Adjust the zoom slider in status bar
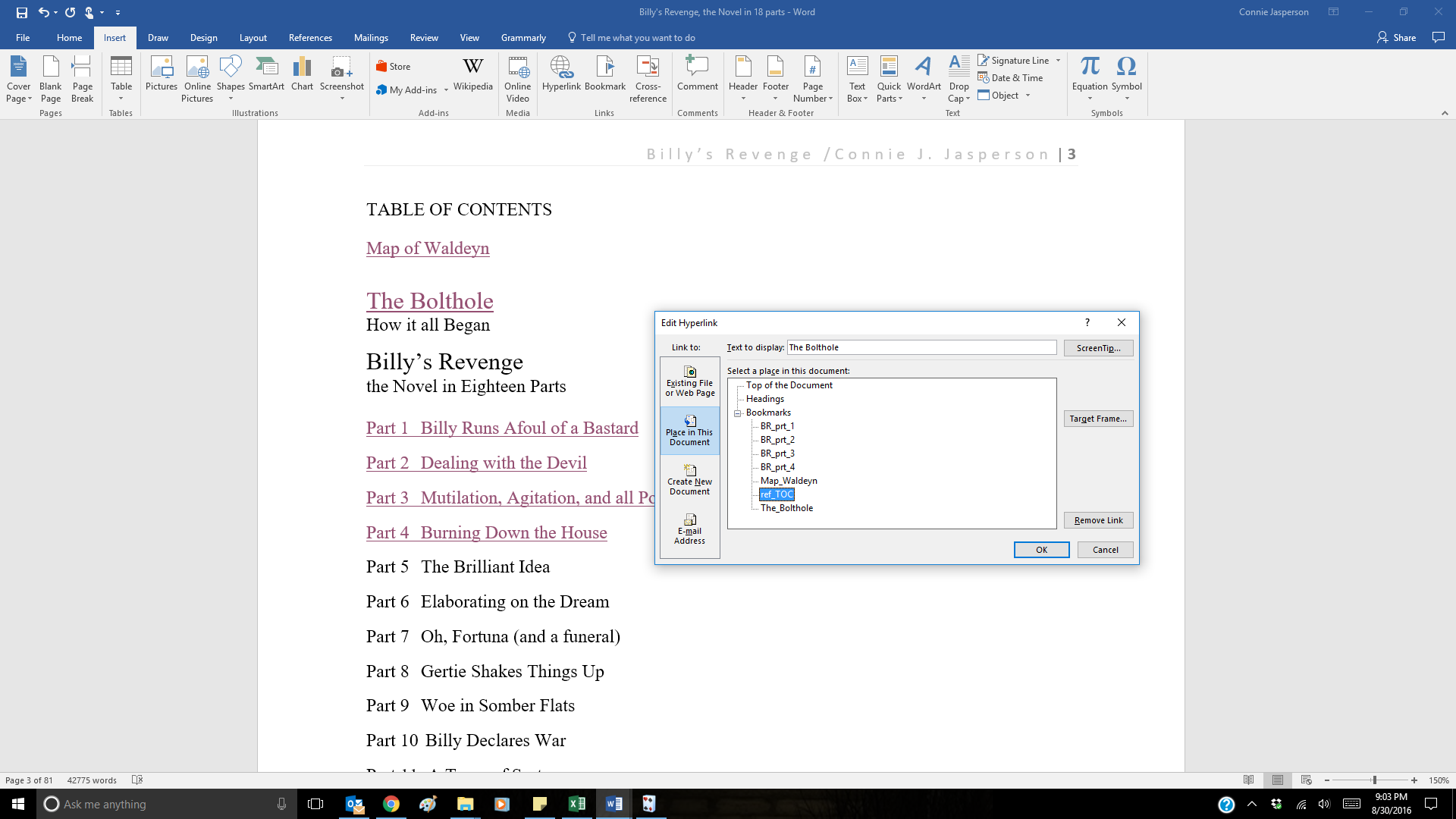This screenshot has width=1456, height=819. (1374, 780)
